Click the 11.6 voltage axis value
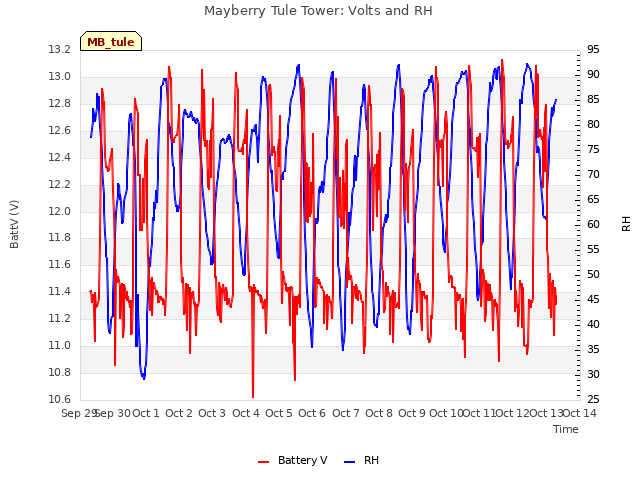Viewport: 640px width, 480px height. pyautogui.click(x=60, y=264)
